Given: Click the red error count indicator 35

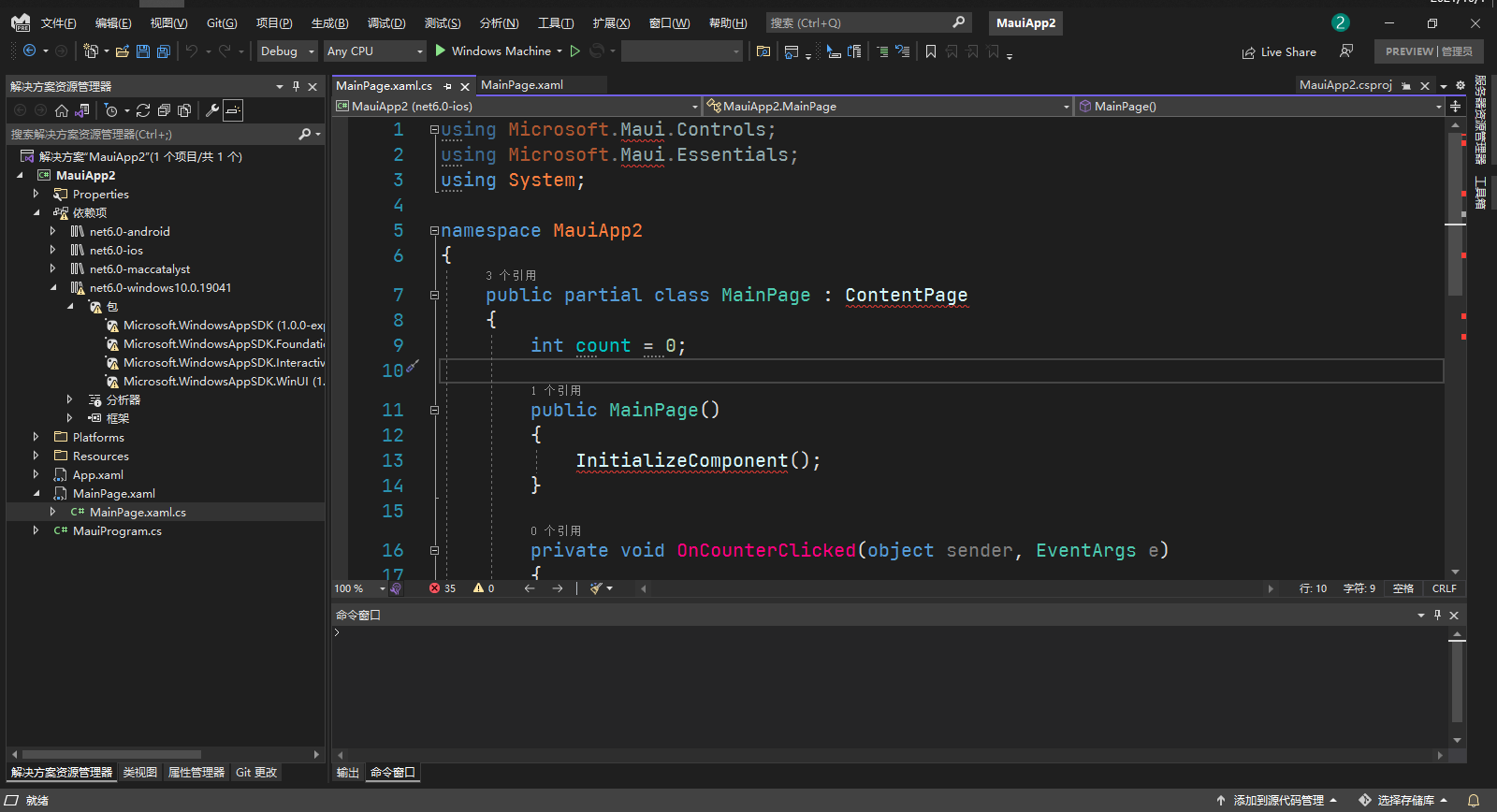Looking at the screenshot, I should 443,588.
